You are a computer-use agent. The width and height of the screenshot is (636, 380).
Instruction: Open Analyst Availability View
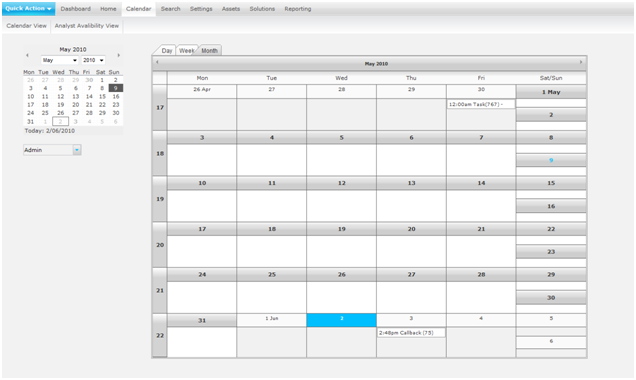87,26
